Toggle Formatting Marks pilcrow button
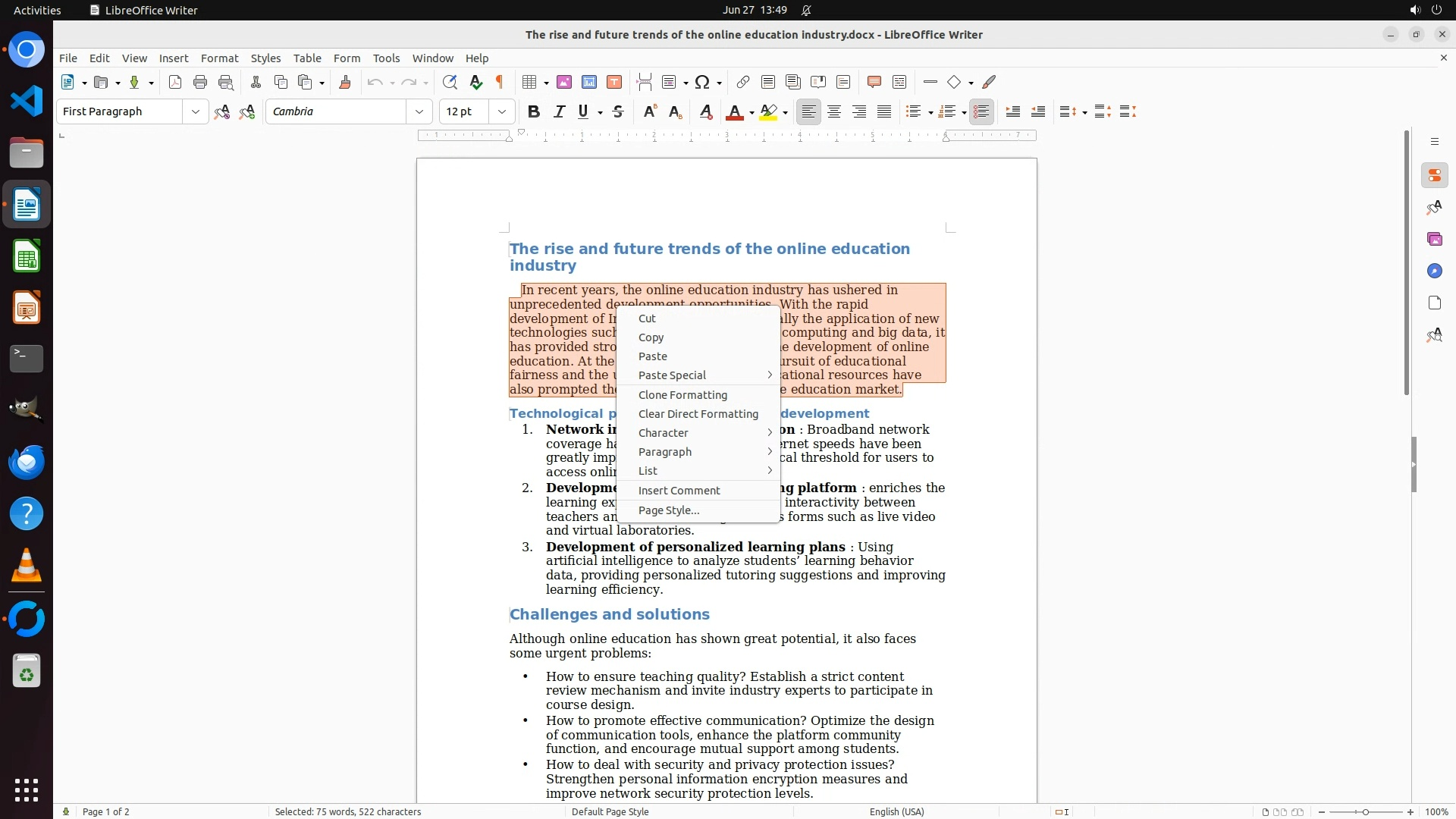 (x=500, y=83)
